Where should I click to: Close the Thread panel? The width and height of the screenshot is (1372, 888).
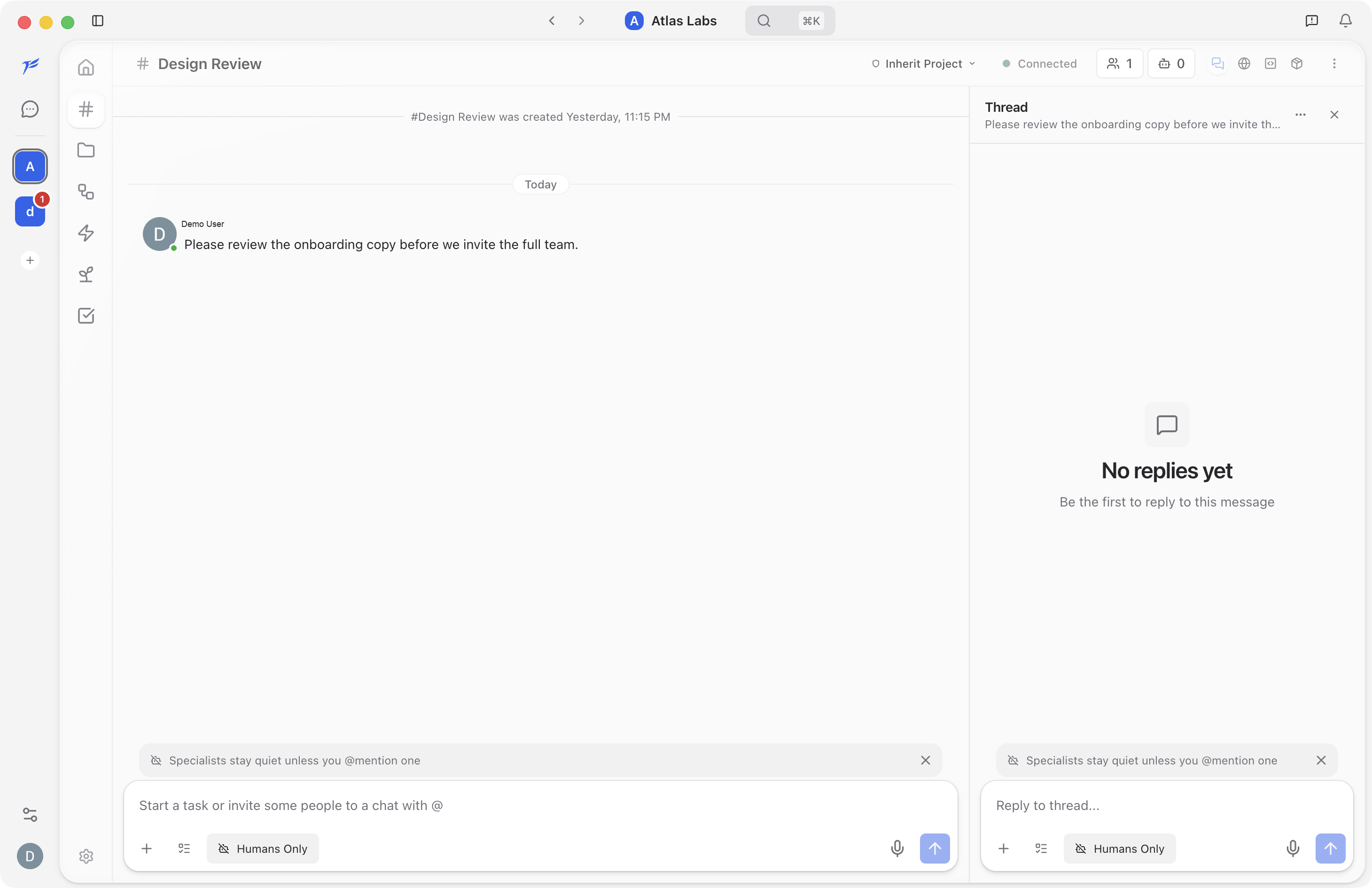pos(1334,115)
